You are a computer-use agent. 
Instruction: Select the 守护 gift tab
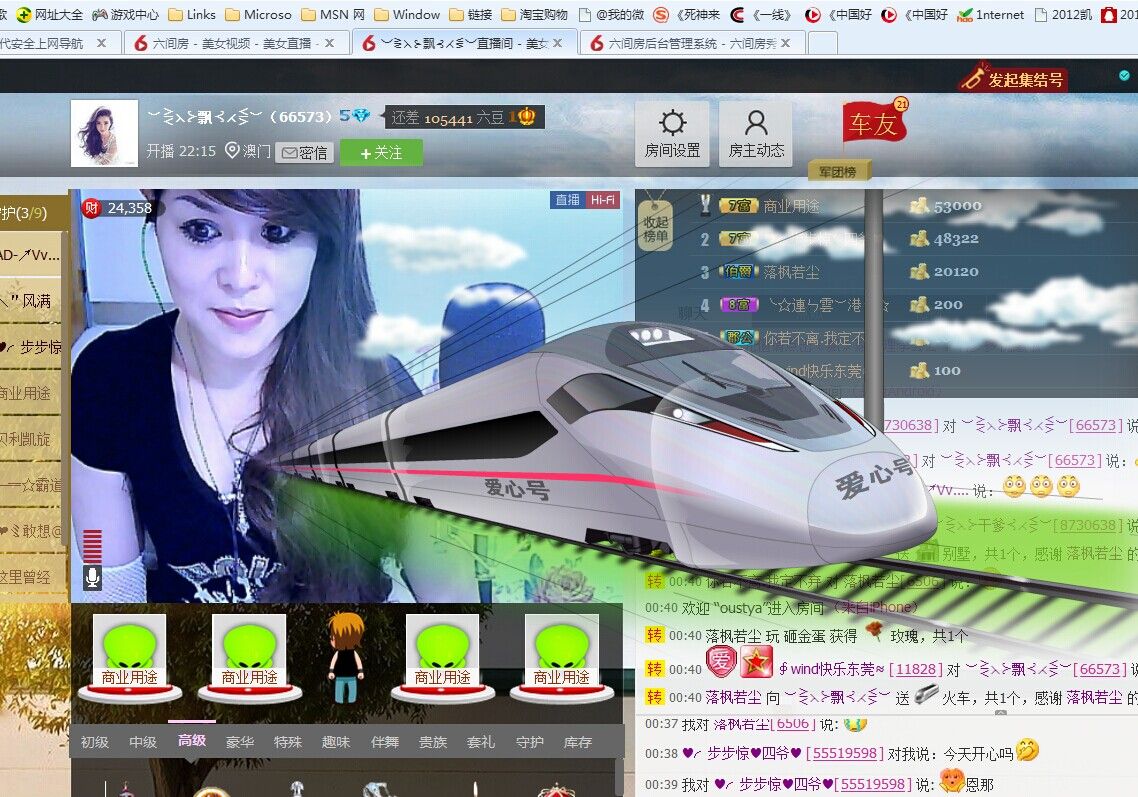[x=530, y=742]
